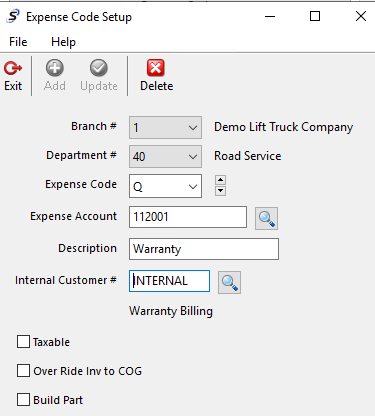
Task: Click the Description field showing Warranty
Action: click(204, 249)
